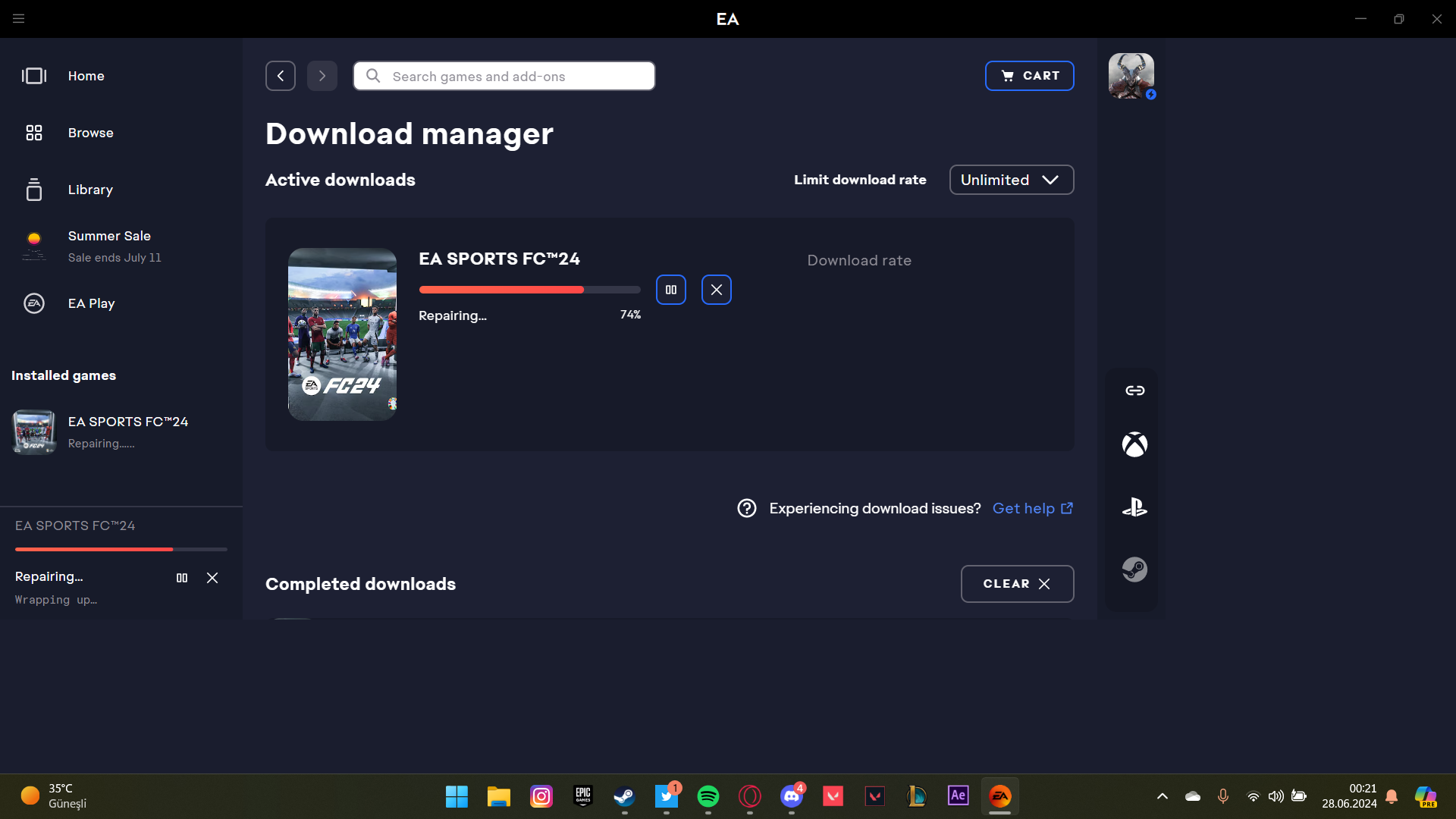
Task: Clear the completed downloads list
Action: tap(1017, 584)
